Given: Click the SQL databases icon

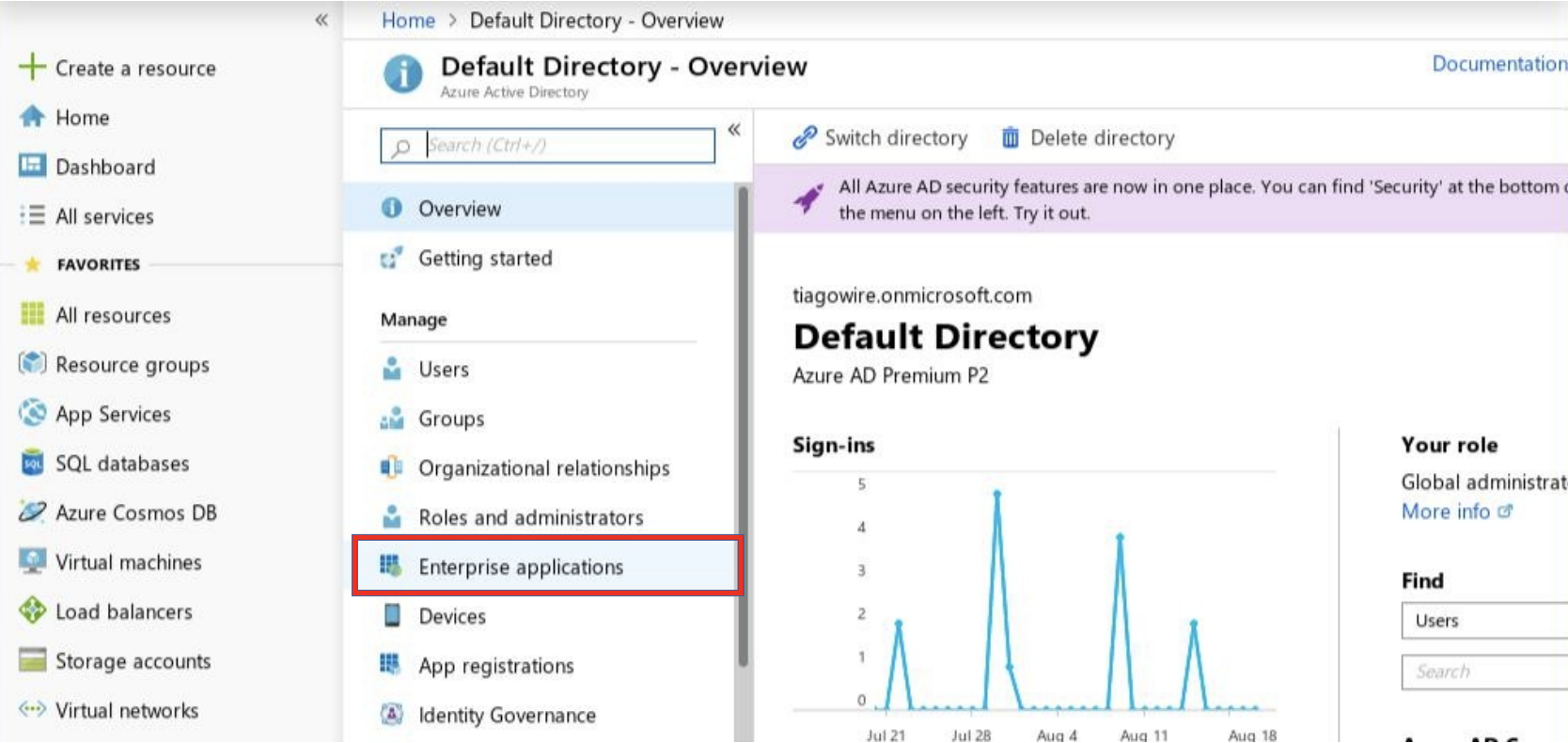Looking at the screenshot, I should 32,463.
